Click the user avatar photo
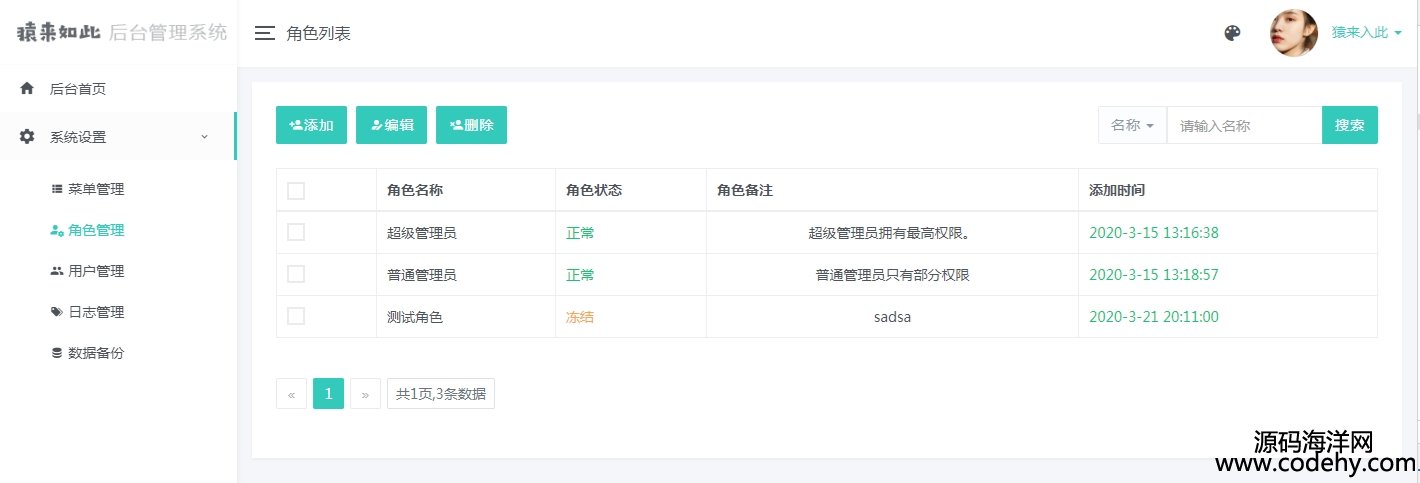 click(1294, 33)
